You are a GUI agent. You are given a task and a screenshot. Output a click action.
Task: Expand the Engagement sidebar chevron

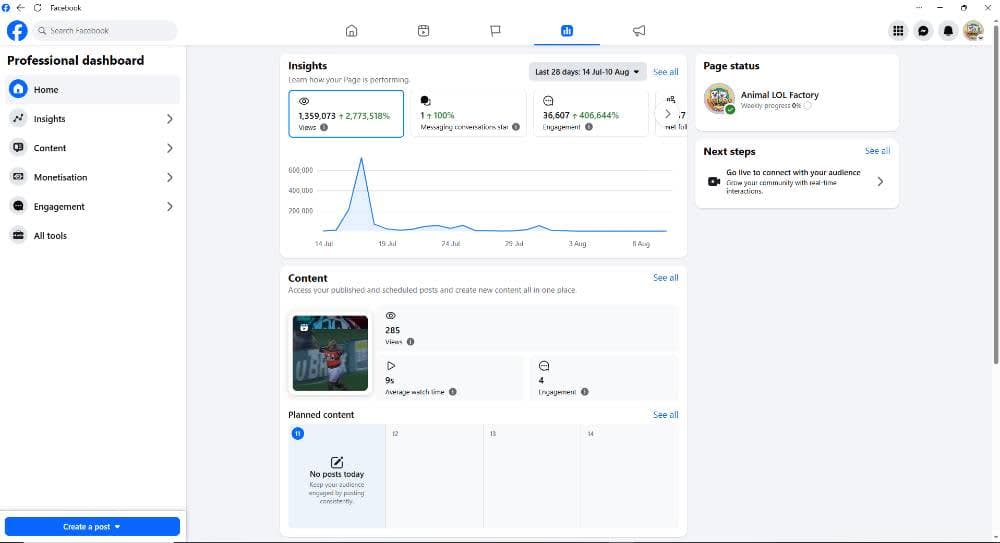pos(170,207)
